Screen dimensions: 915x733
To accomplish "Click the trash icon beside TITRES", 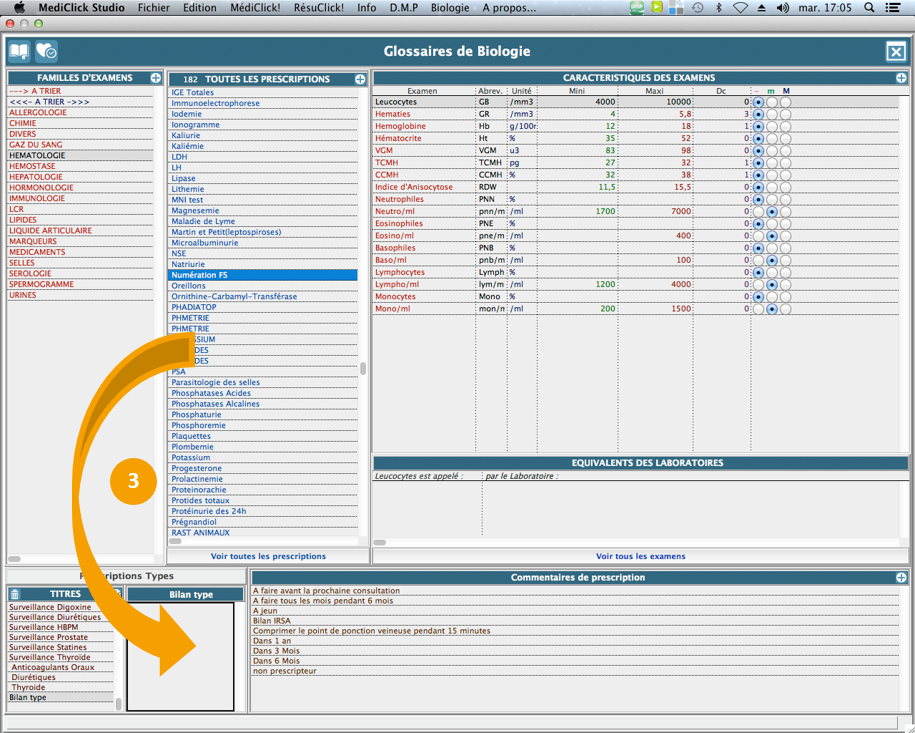I will 15,594.
